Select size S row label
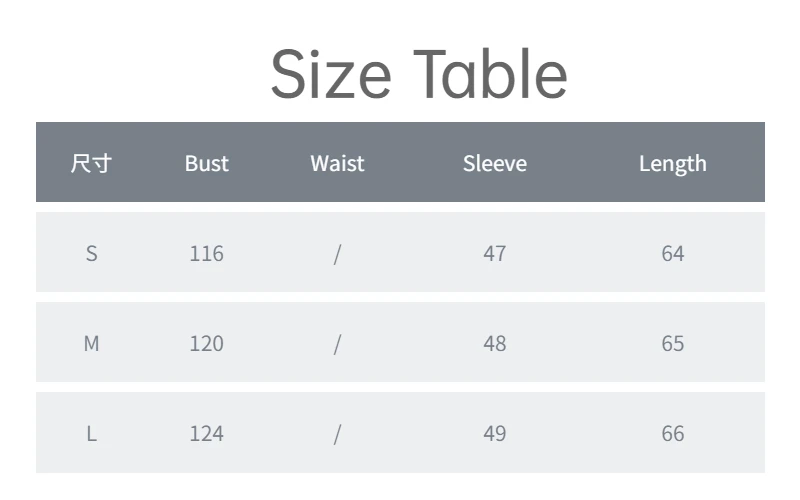 (x=91, y=253)
